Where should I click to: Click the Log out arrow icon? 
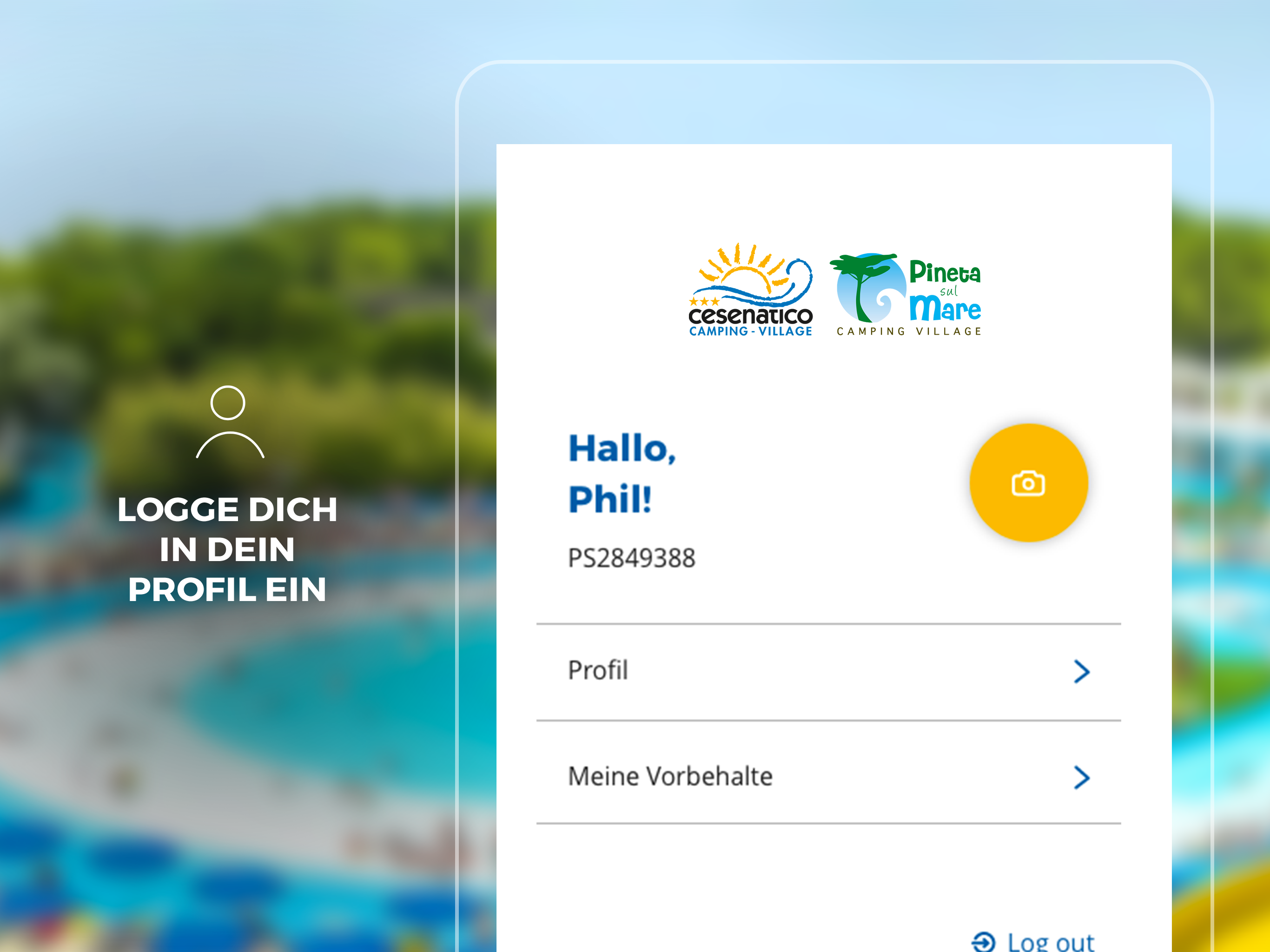(x=983, y=942)
